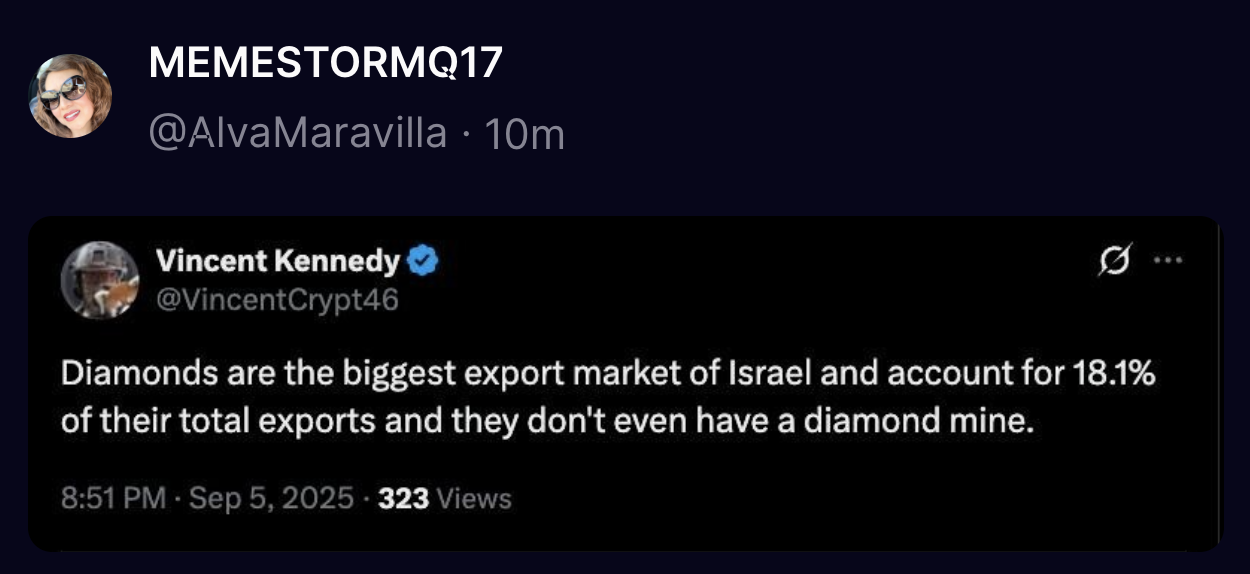Viewport: 1250px width, 574px height.
Task: Click Vincent Kennedy's small avatar
Action: (100, 279)
